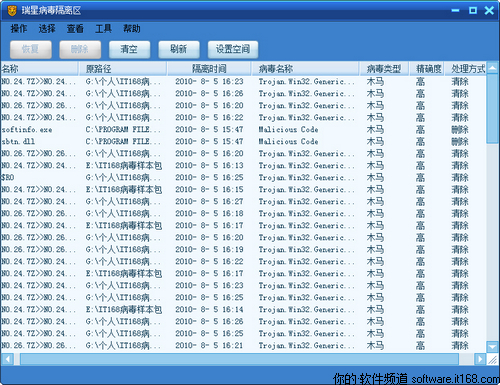Maximize the quarantine window
Image resolution: width=500 pixels, height=385 pixels.
[x=473, y=11]
